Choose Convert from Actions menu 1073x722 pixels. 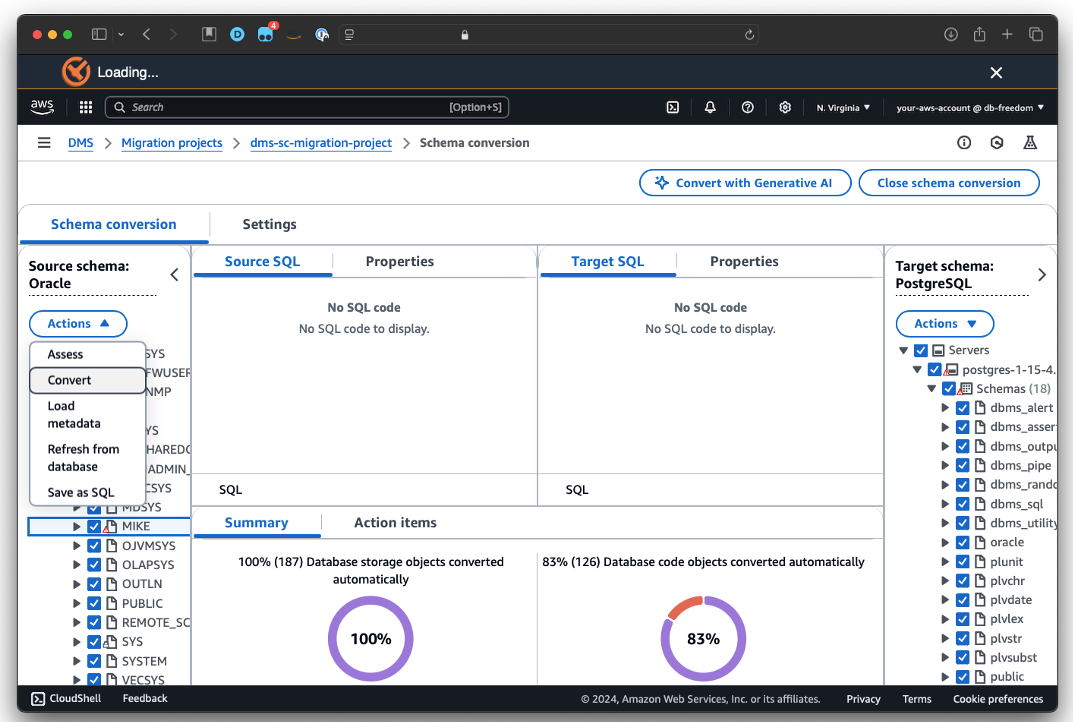[88, 381]
